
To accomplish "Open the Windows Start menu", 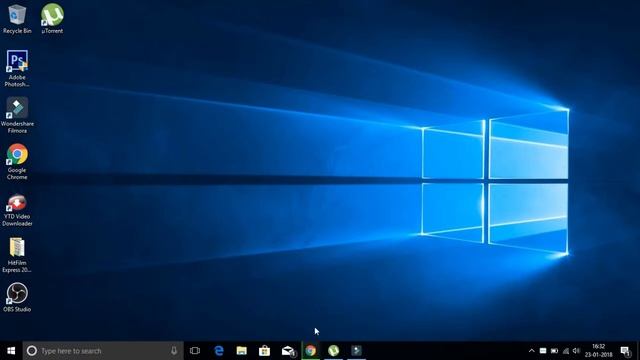I will click(x=11, y=351).
